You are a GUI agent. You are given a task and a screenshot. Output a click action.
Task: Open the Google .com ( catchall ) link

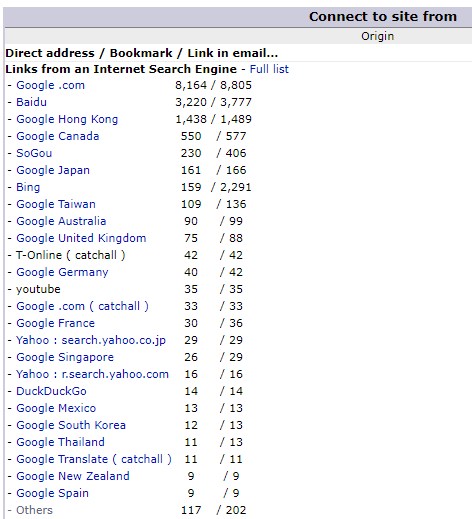point(82,306)
